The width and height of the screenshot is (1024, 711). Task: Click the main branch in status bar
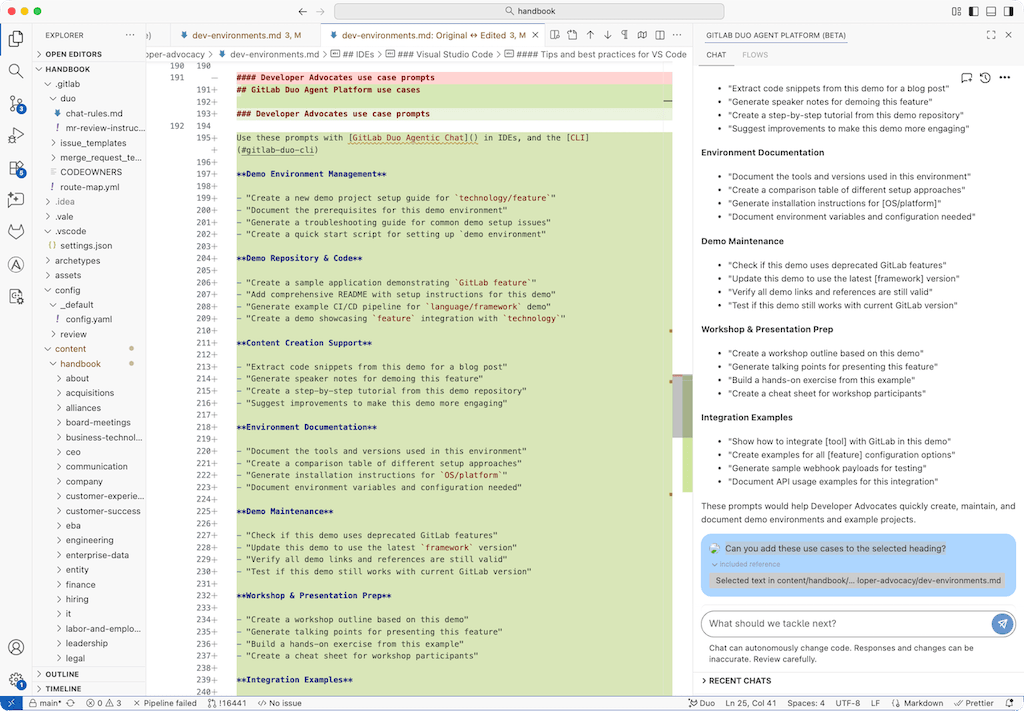point(45,703)
